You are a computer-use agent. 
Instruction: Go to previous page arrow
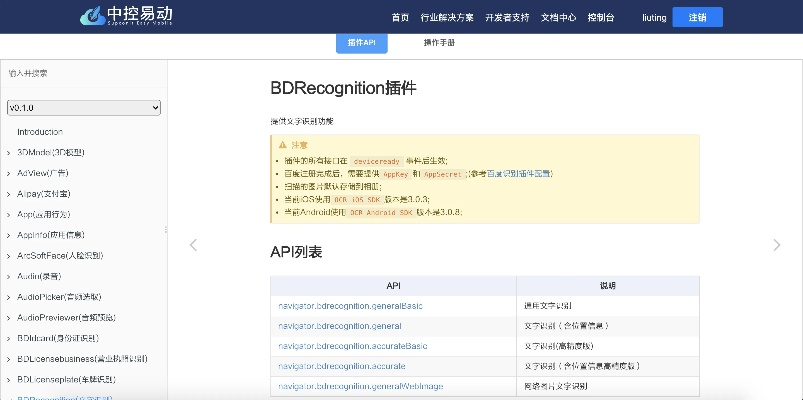pyautogui.click(x=193, y=245)
